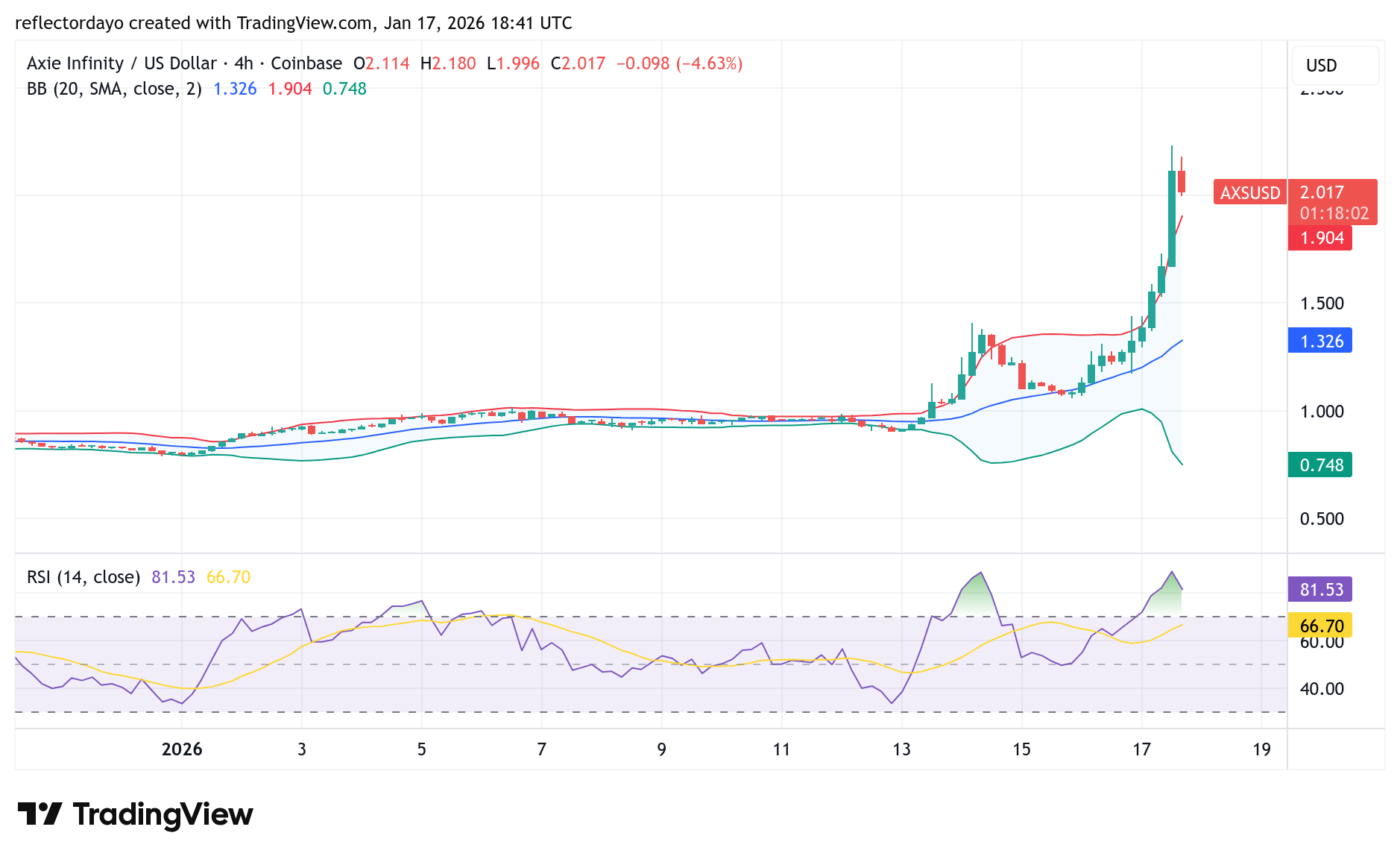Click the purple 81.53 RSI axis label
Viewport: 1400px width, 859px height.
coord(1320,589)
